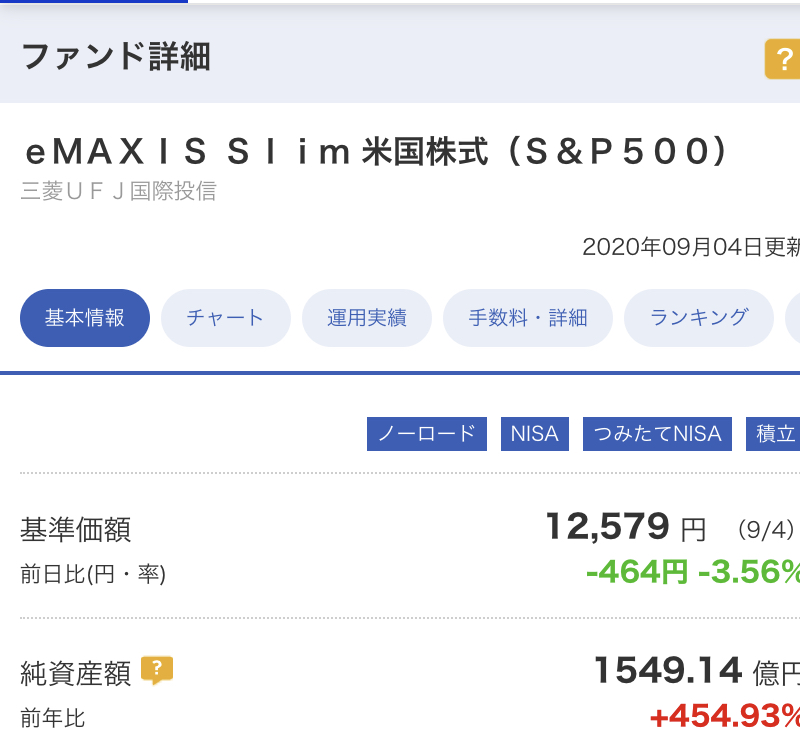Viewport: 800px width, 751px height.
Task: Click the 積立 tag
Action: (773, 434)
